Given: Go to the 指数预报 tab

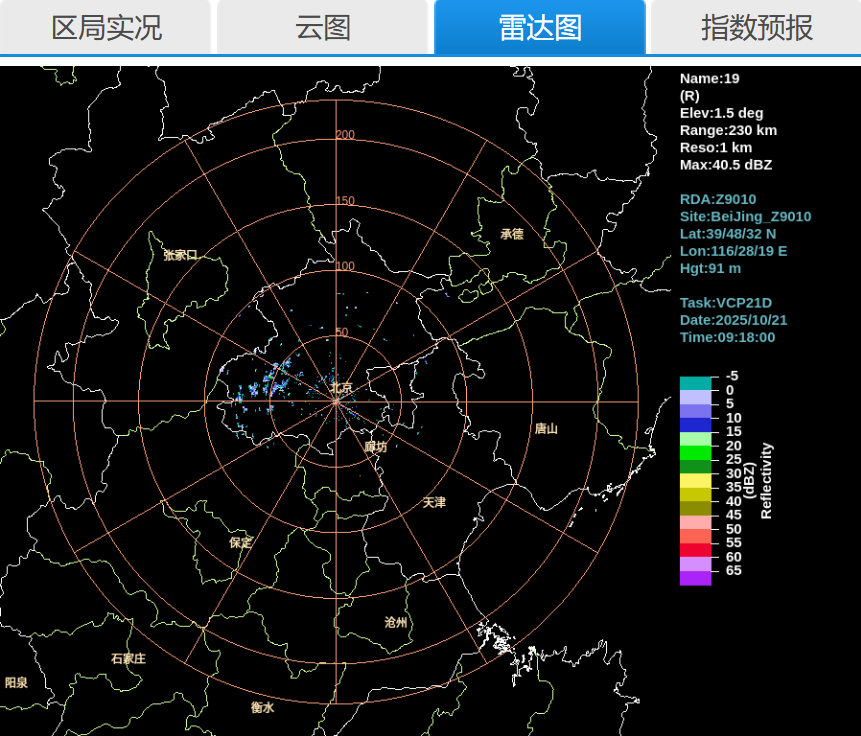Looking at the screenshot, I should (x=756, y=27).
